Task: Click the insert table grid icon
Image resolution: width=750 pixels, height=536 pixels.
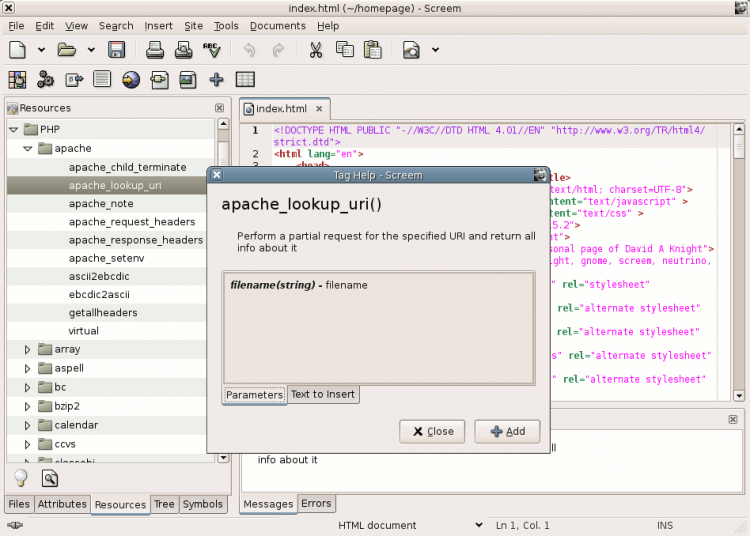Action: point(245,80)
